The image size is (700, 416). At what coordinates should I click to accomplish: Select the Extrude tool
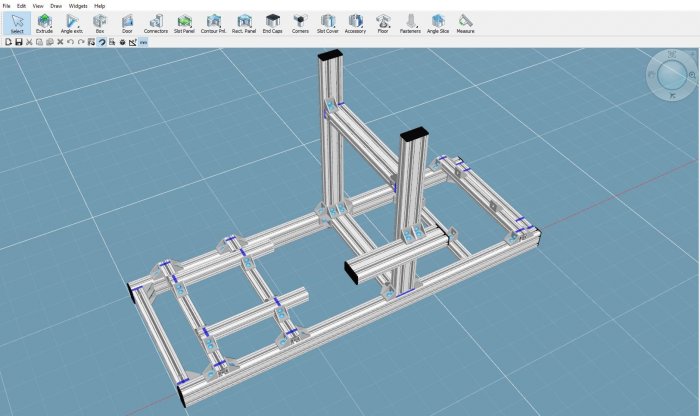[x=44, y=22]
